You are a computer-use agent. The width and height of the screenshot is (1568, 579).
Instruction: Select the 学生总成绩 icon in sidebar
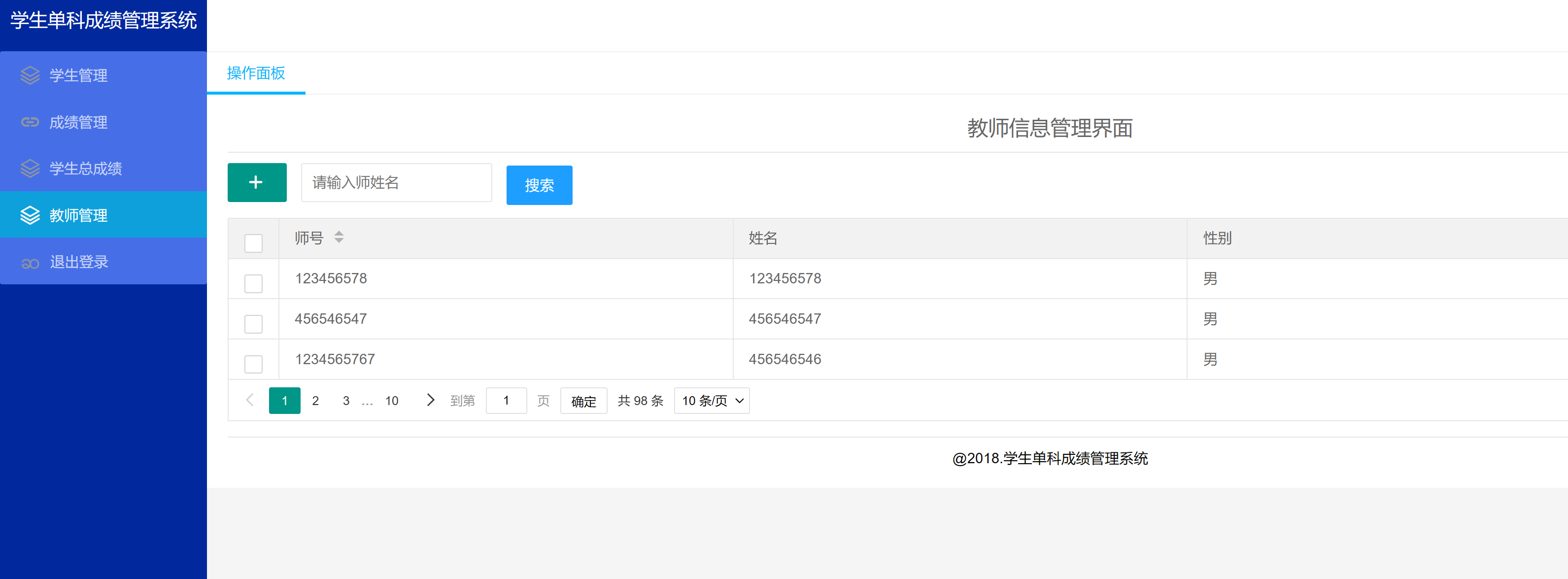tap(30, 168)
